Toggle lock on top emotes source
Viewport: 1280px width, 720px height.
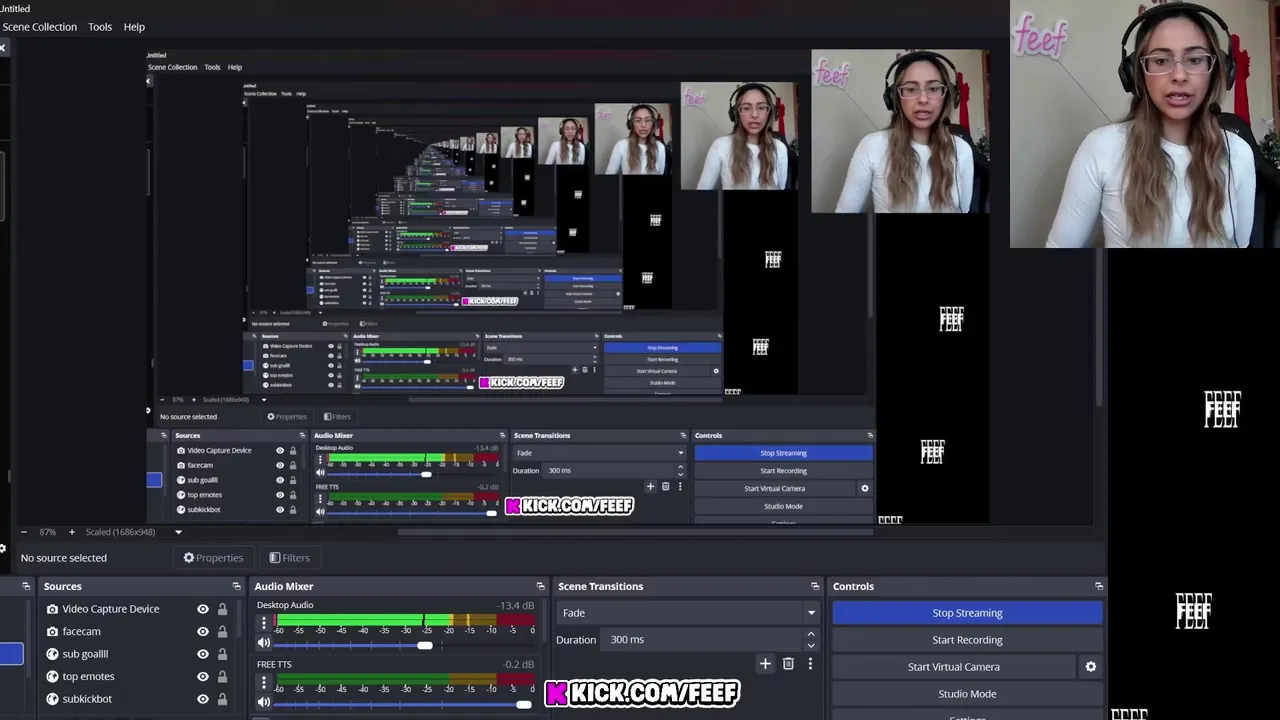coord(222,677)
